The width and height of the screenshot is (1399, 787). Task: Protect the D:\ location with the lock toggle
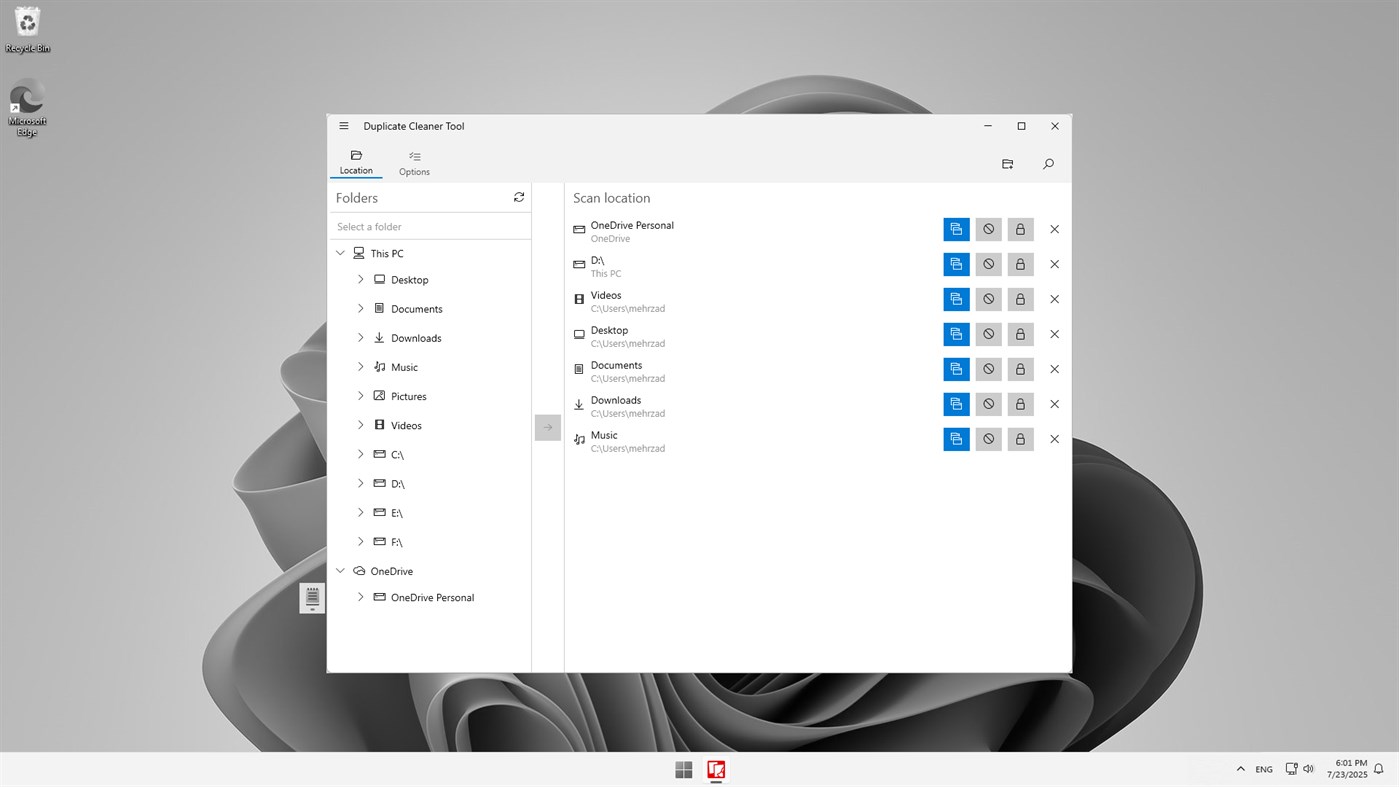click(x=1020, y=263)
